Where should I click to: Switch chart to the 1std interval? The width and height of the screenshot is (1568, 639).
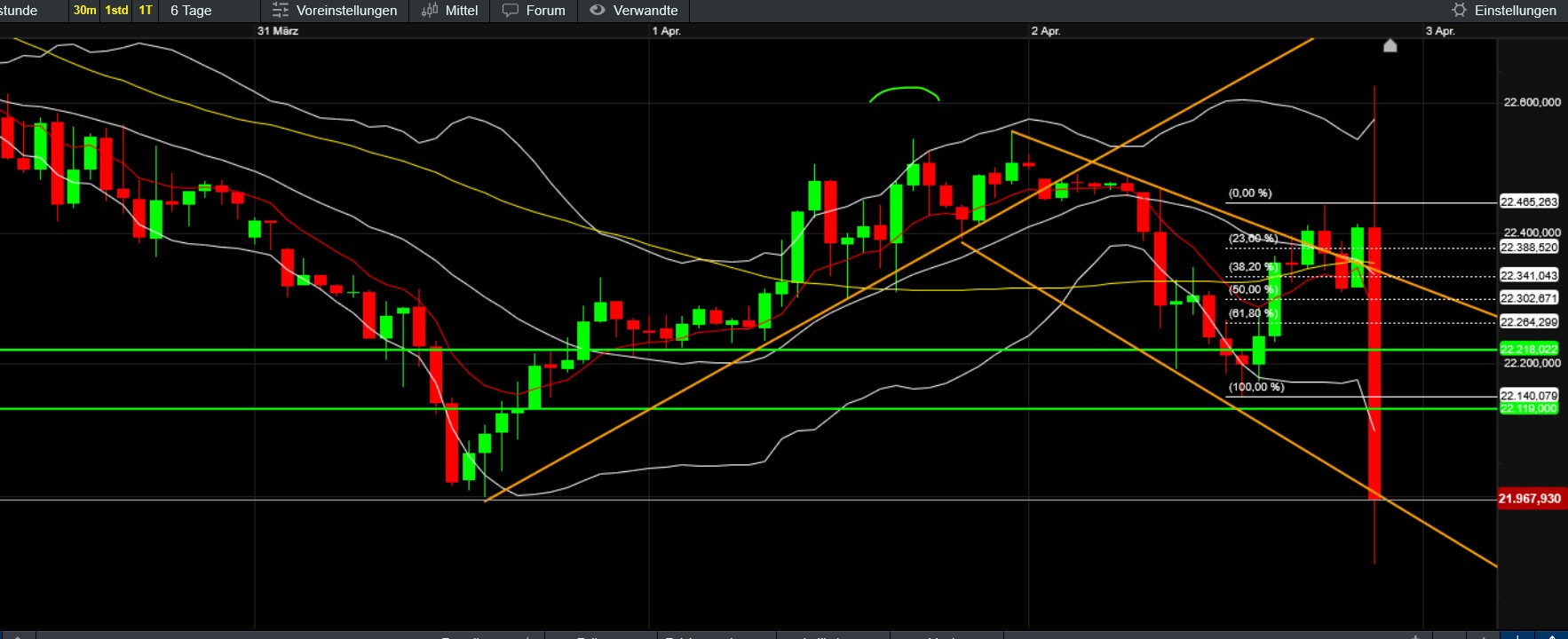pyautogui.click(x=116, y=11)
